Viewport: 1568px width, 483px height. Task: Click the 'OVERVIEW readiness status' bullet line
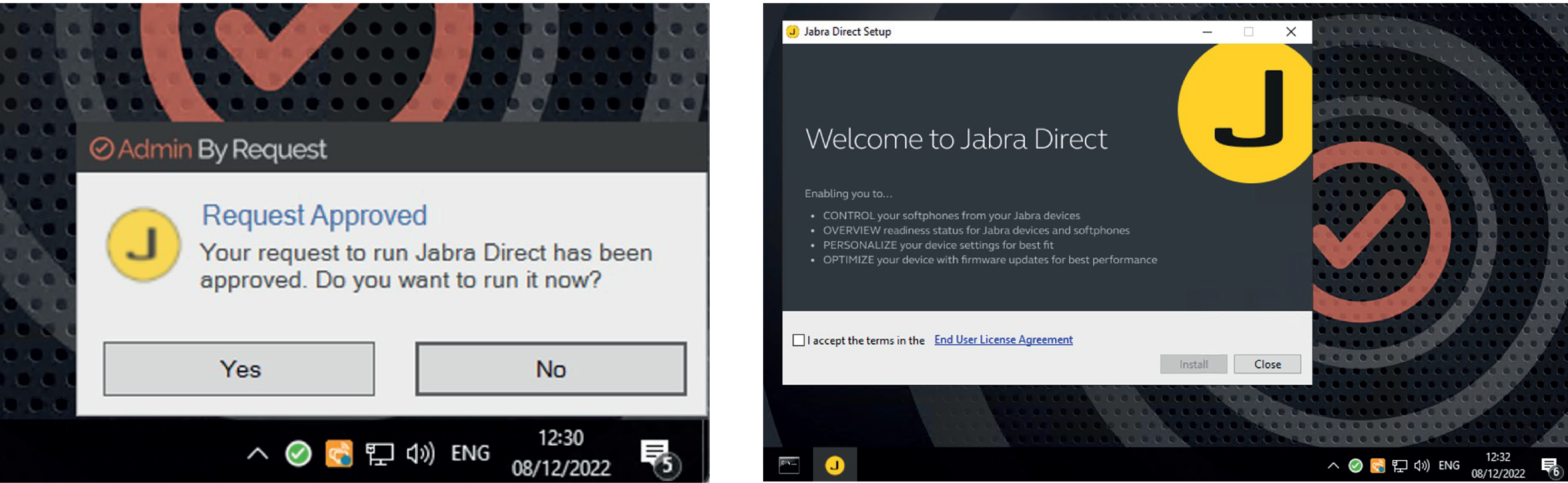(x=976, y=230)
